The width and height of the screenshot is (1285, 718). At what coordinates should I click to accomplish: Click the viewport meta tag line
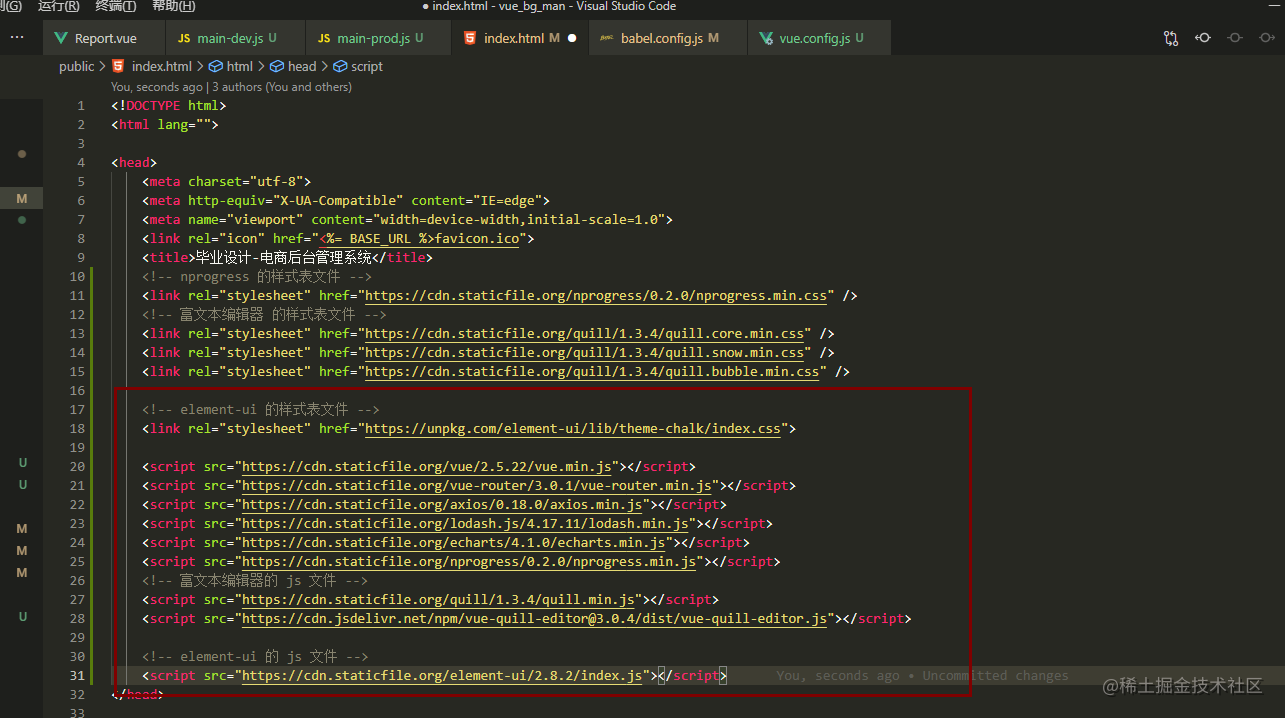[x=408, y=220]
